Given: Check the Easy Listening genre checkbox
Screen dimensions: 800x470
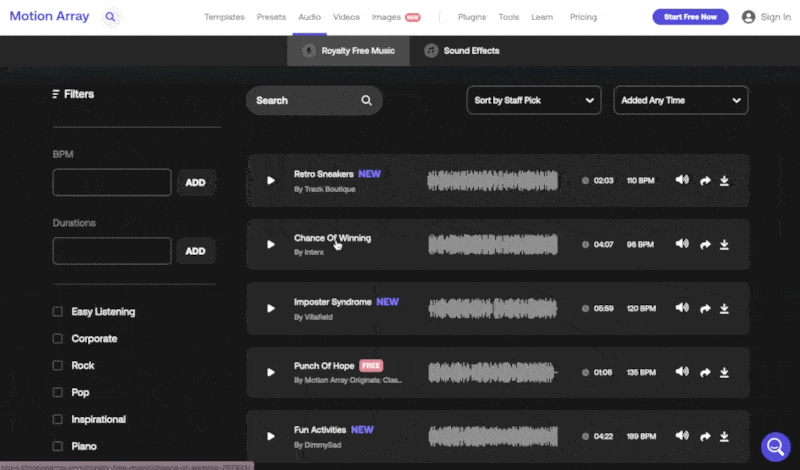Looking at the screenshot, I should coord(58,312).
